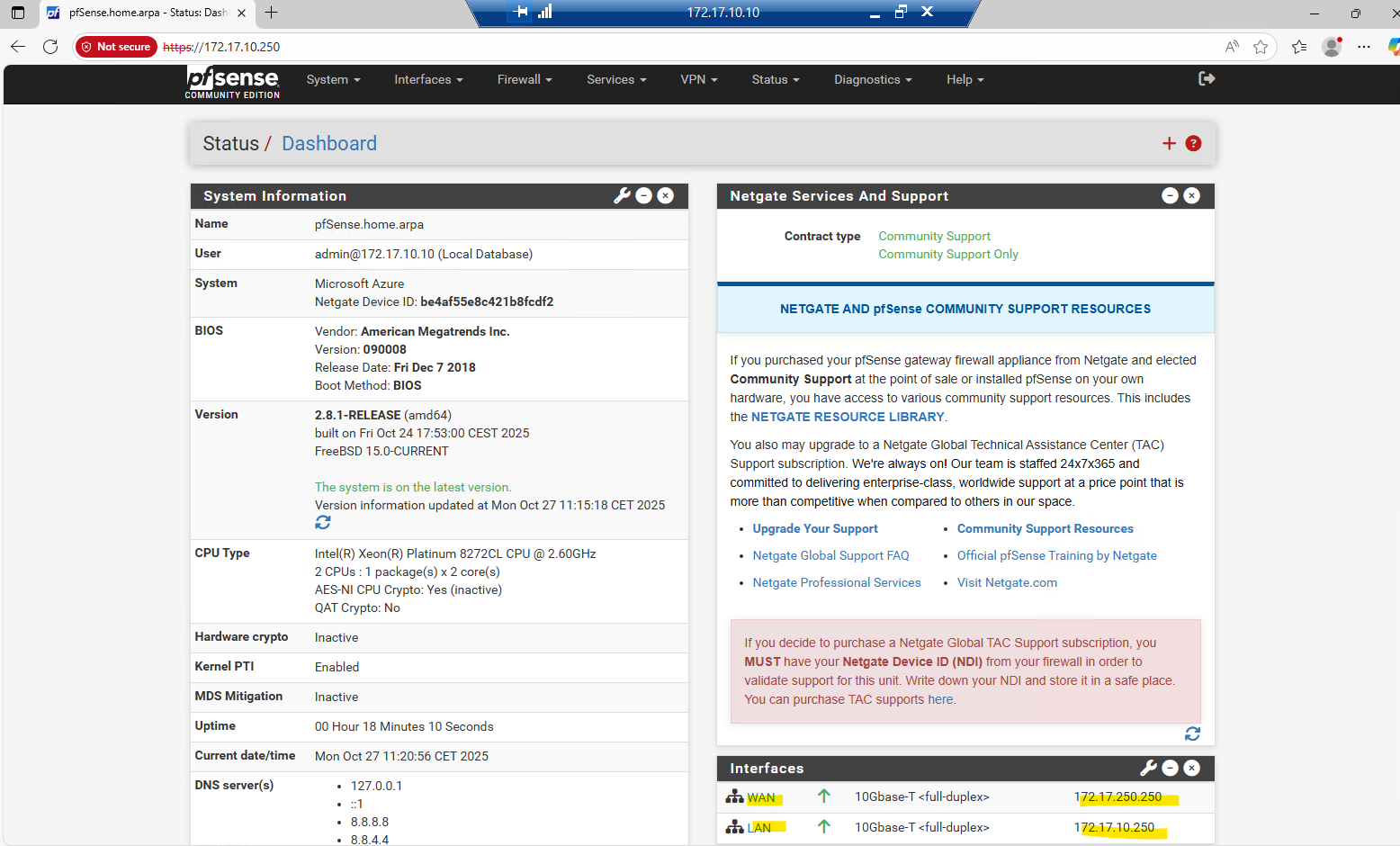Viewport: 1400px width, 846px height.
Task: Close the Netgate Services And Support widget
Action: (1191, 196)
